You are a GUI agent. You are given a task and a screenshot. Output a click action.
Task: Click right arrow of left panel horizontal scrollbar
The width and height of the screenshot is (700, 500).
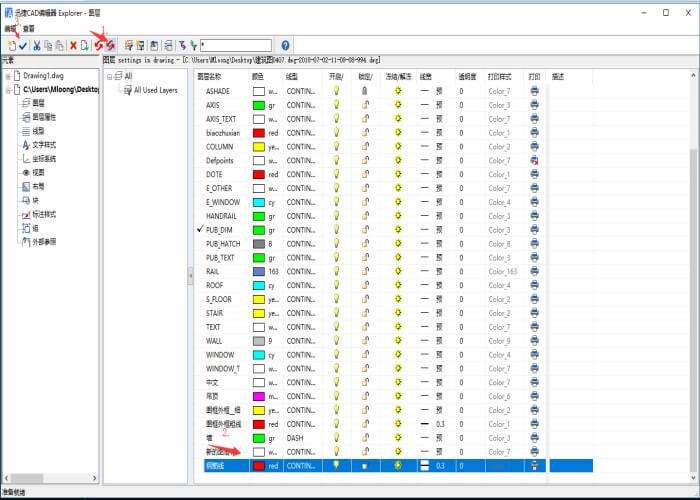(x=94, y=478)
